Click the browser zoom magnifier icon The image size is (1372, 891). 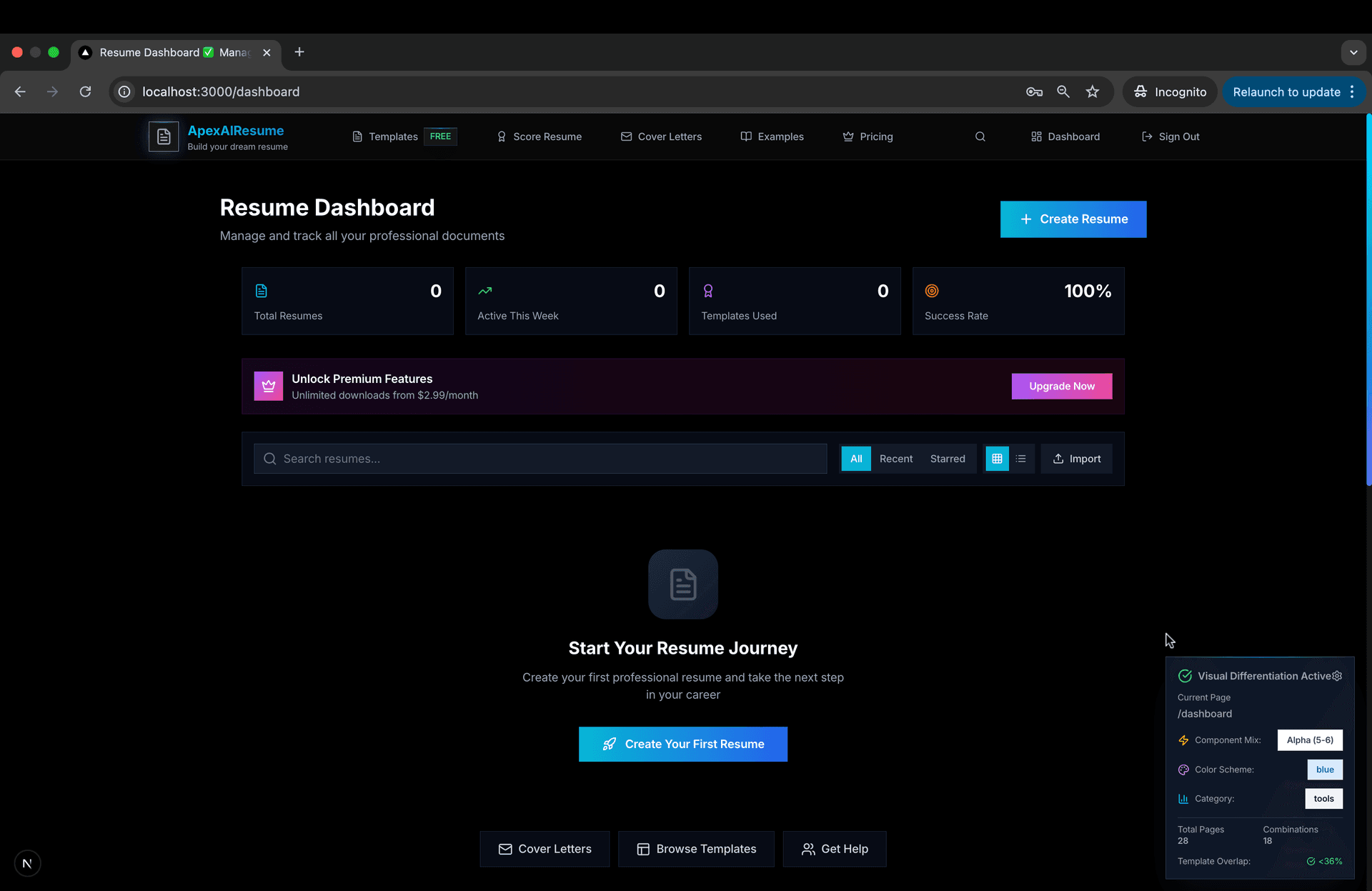point(1063,91)
